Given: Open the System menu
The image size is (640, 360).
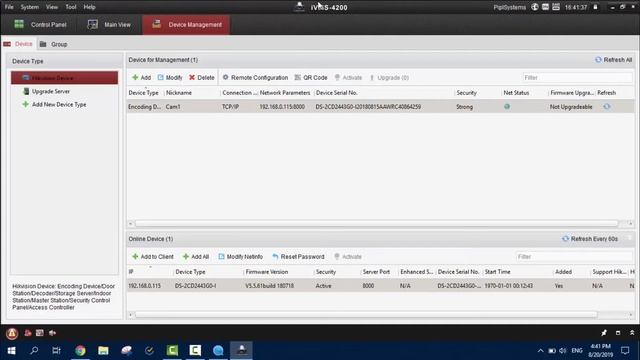Looking at the screenshot, I should [29, 7].
